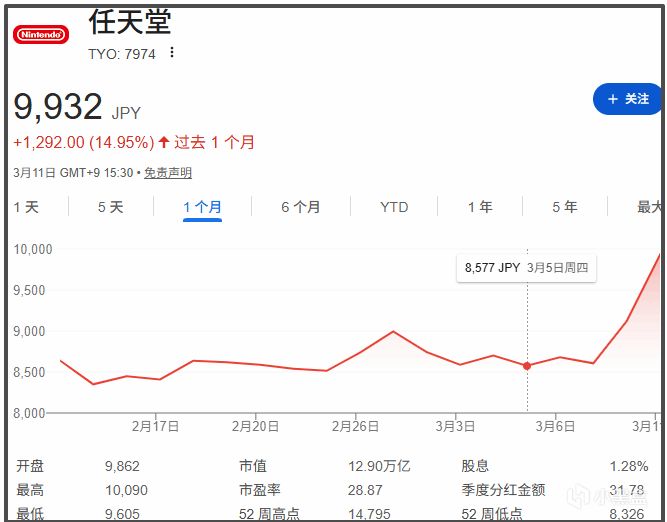Click the P/E value 28.87
667x522 pixels.
coord(365,490)
